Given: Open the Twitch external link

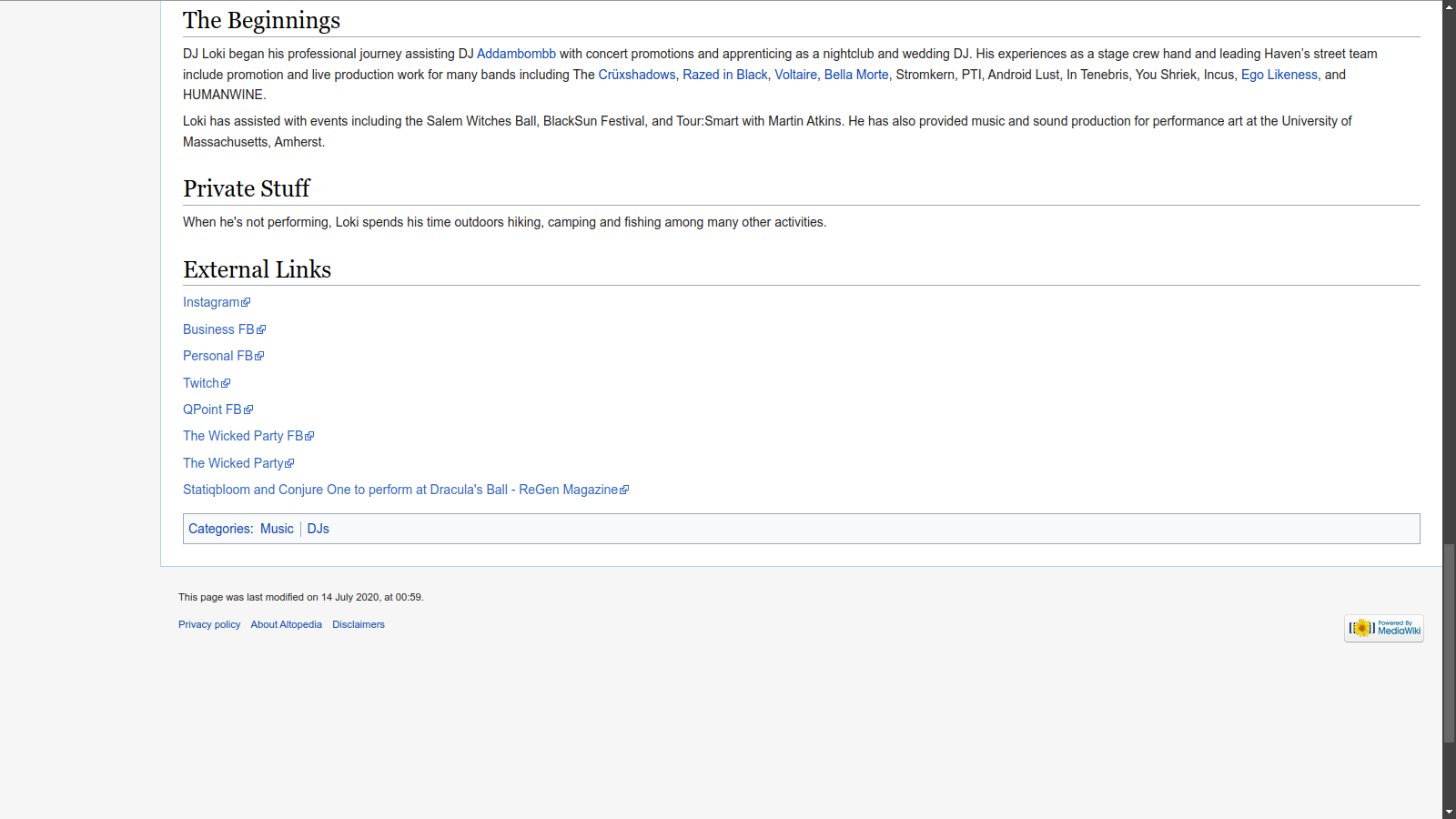Looking at the screenshot, I should 201,383.
